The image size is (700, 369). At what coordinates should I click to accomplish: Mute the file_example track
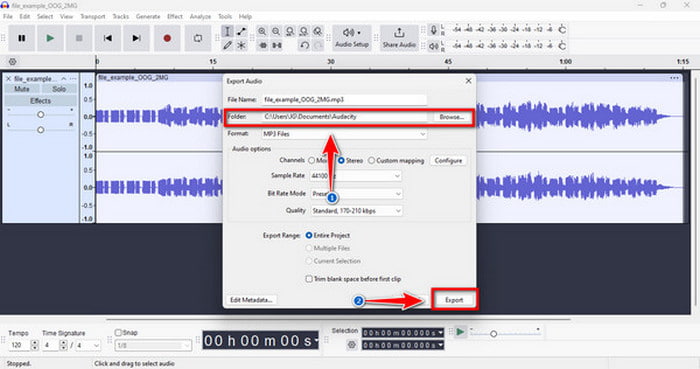(x=21, y=89)
